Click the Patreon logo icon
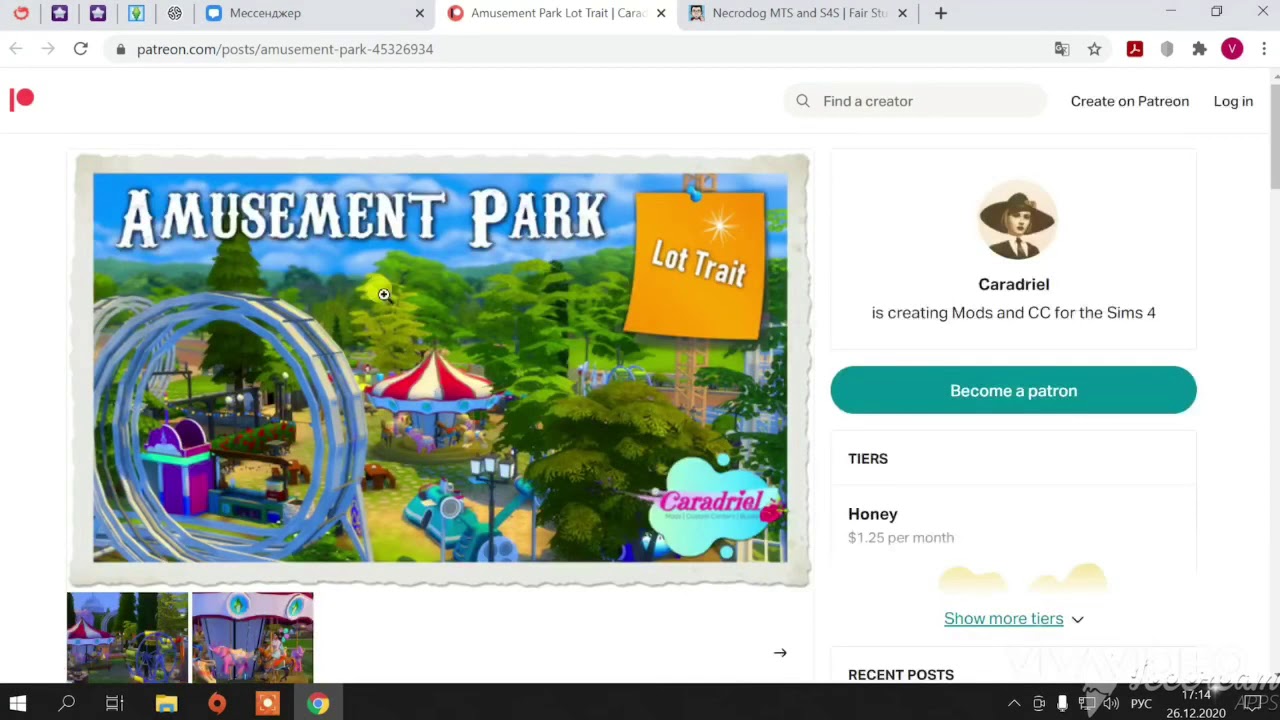Viewport: 1280px width, 720px height. coord(22,99)
